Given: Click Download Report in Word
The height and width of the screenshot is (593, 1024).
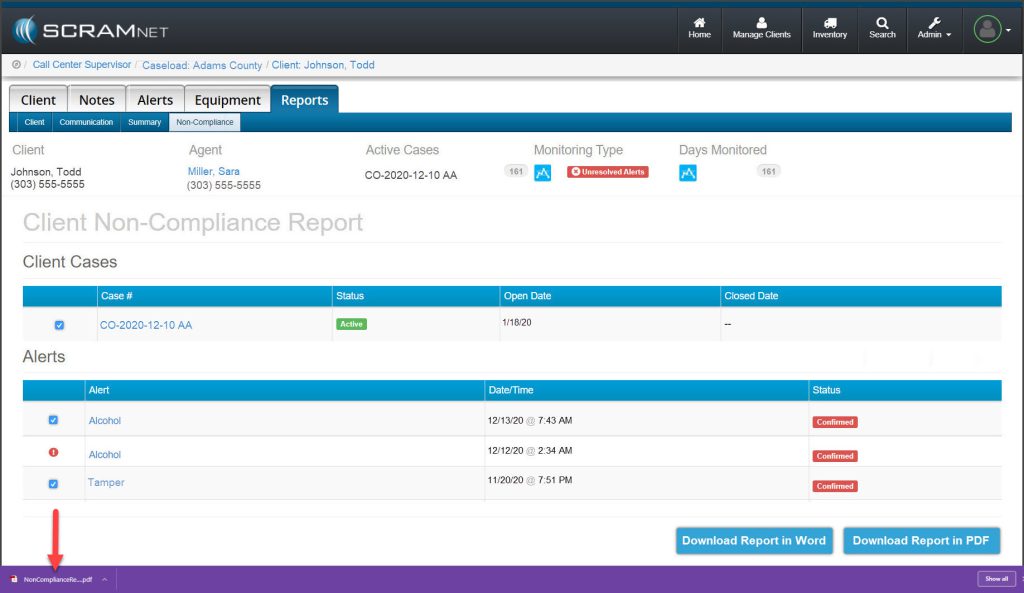Looking at the screenshot, I should tap(754, 540).
